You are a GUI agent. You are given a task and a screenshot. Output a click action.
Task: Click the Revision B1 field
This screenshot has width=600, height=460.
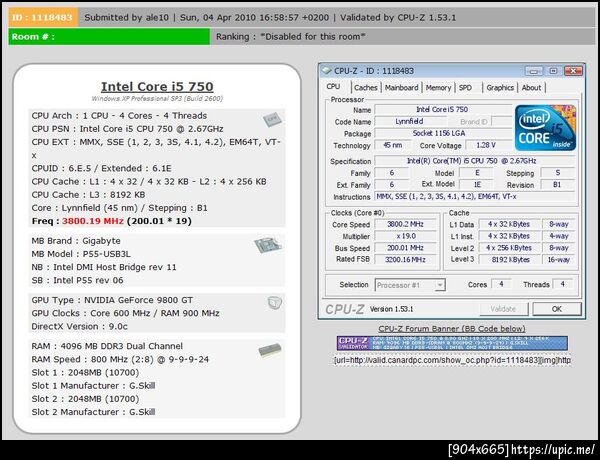(558, 185)
